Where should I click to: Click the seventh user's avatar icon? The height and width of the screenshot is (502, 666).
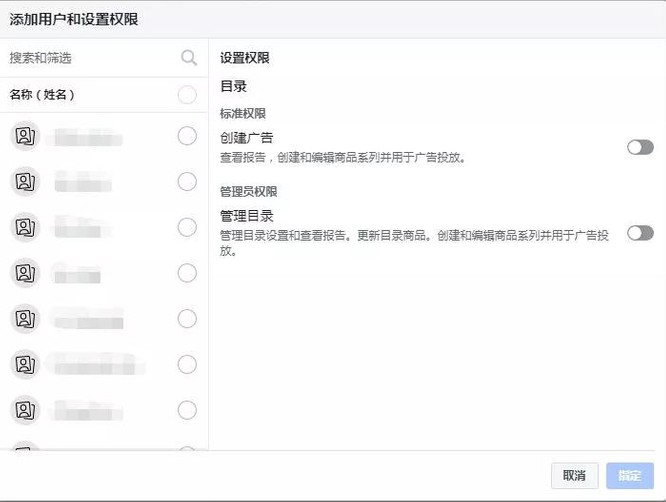click(25, 410)
